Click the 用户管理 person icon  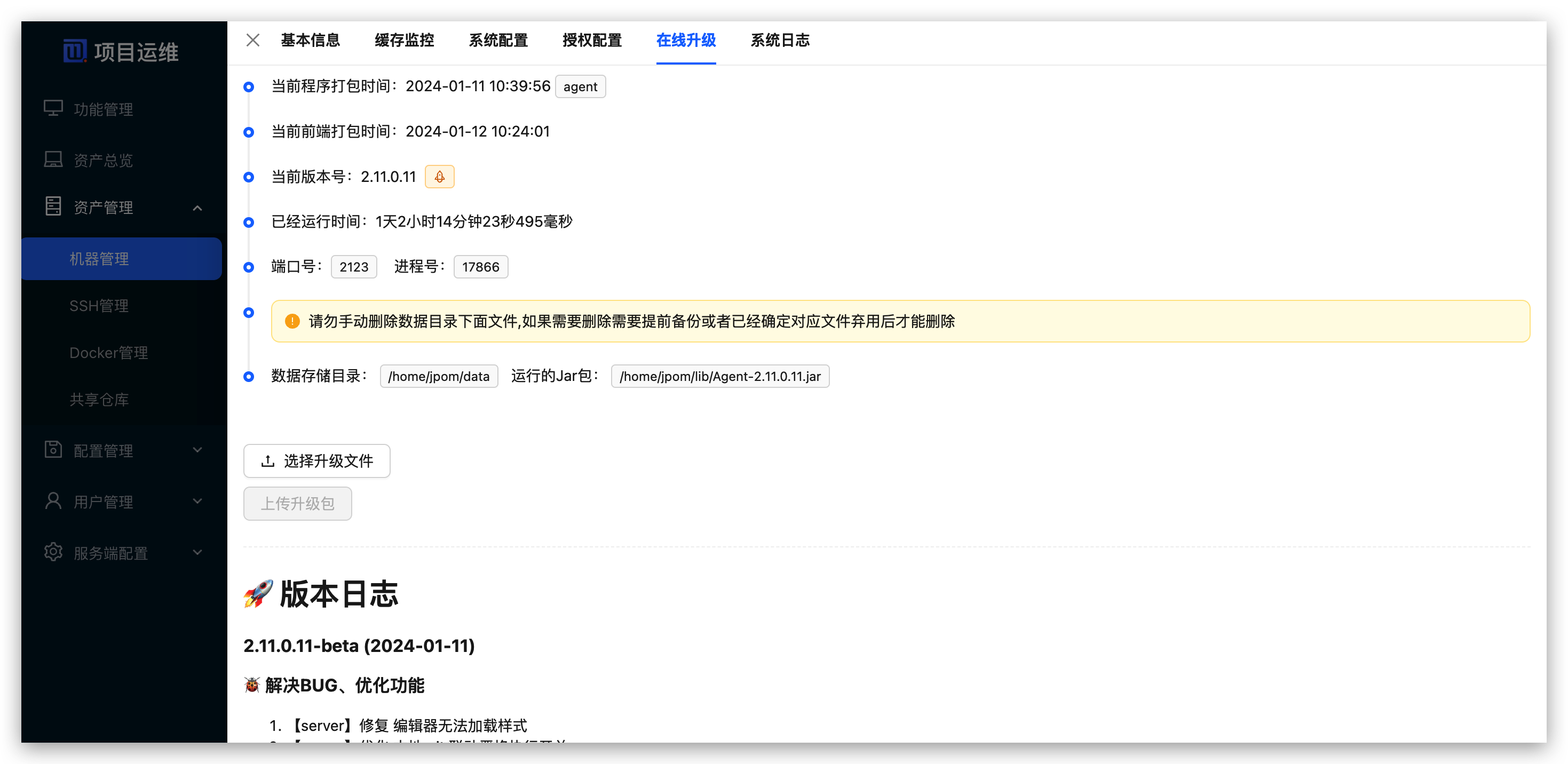click(x=53, y=501)
